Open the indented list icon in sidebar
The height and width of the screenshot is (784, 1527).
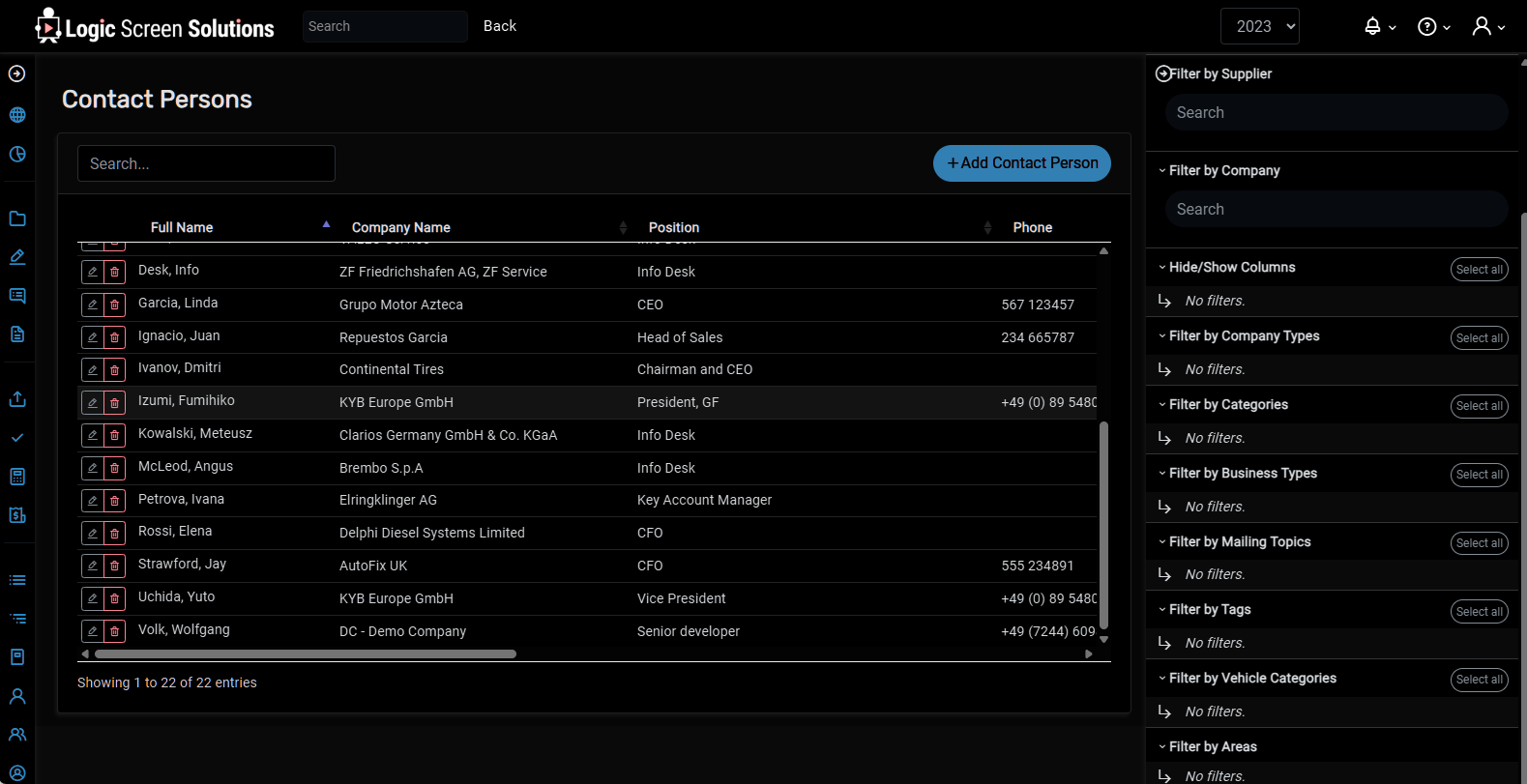16,619
